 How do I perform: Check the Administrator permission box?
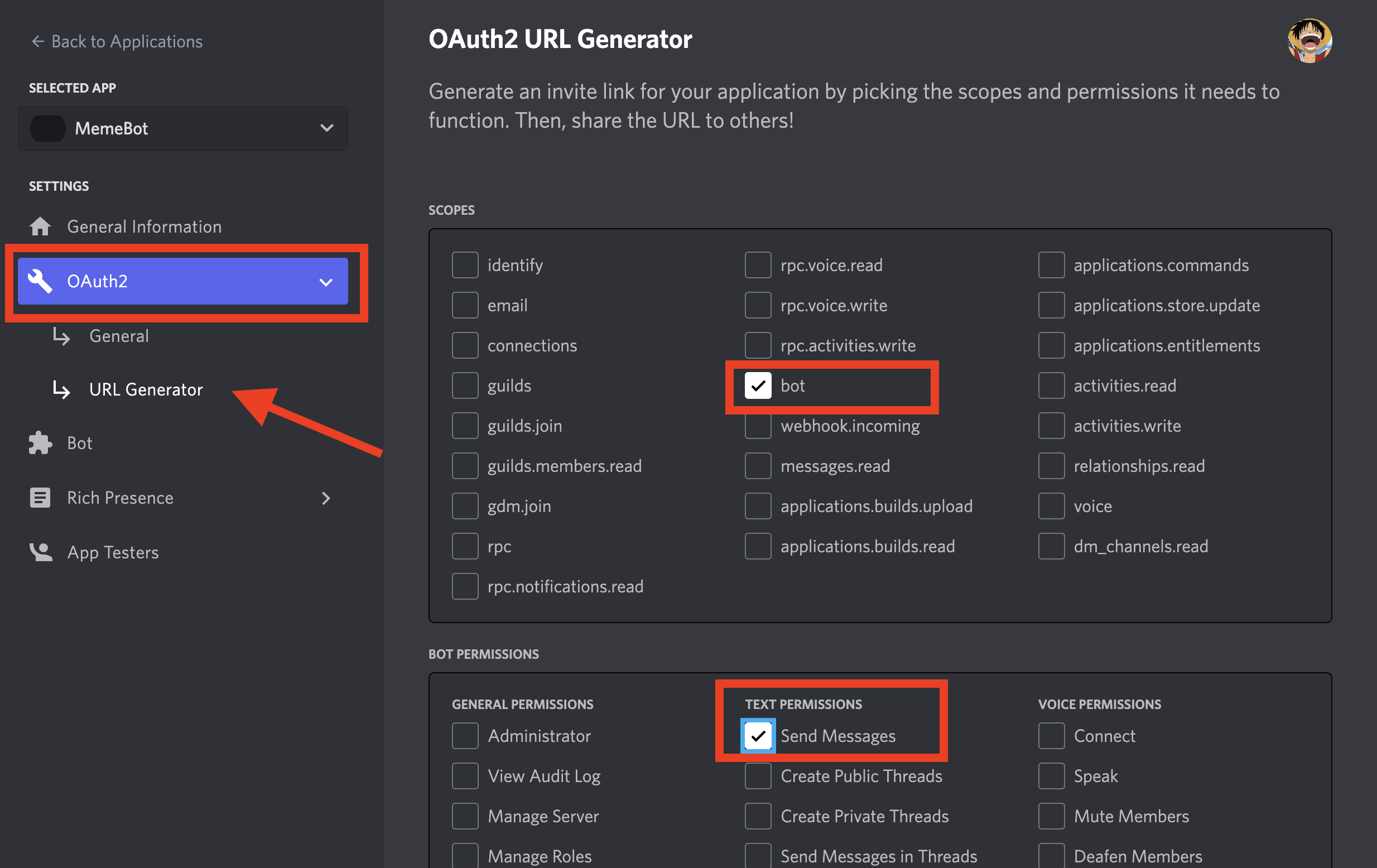(x=464, y=735)
